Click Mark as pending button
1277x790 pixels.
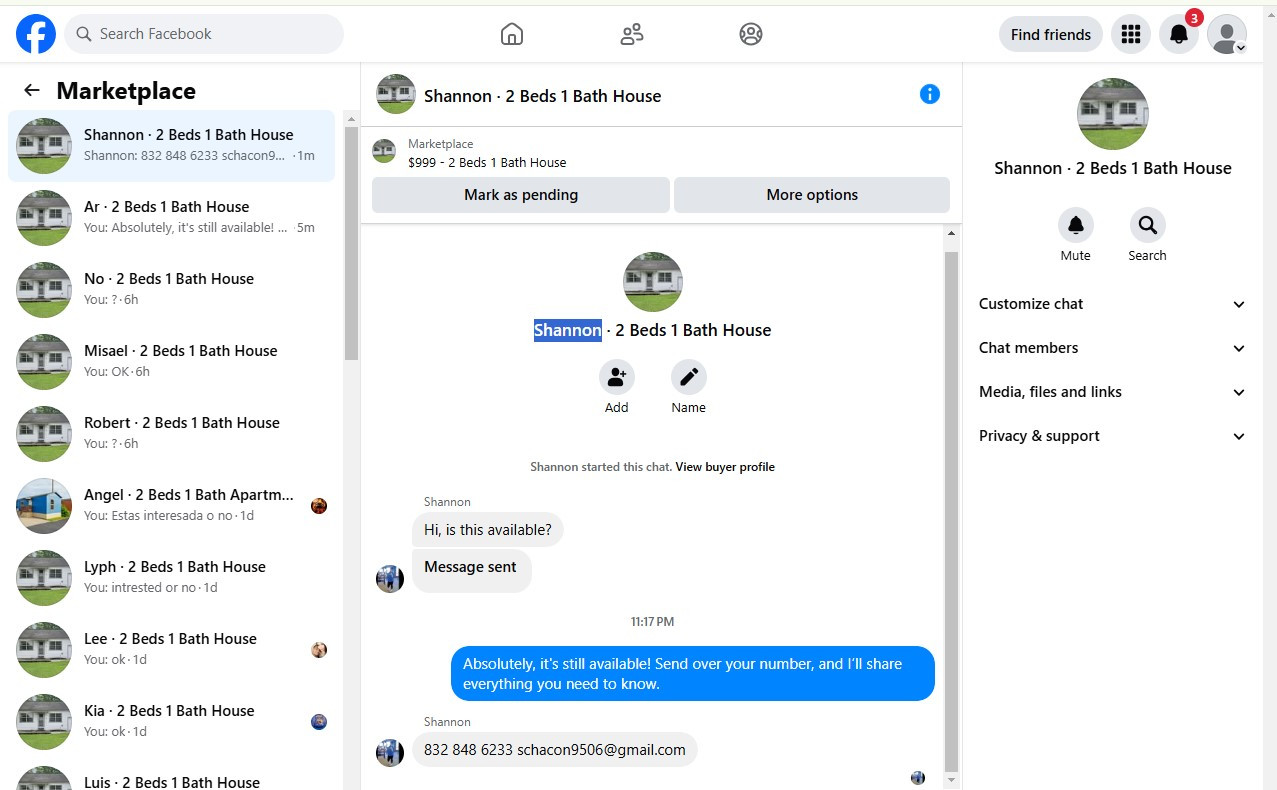pos(521,195)
